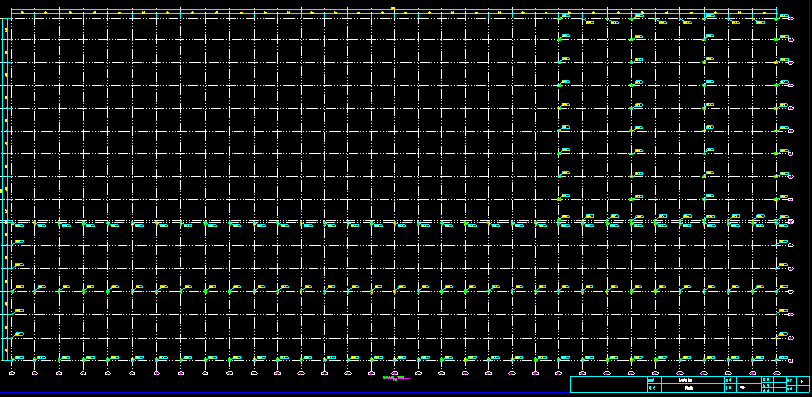
Task: Select the bottommost row grid bubble on right side
Action: (x=791, y=360)
